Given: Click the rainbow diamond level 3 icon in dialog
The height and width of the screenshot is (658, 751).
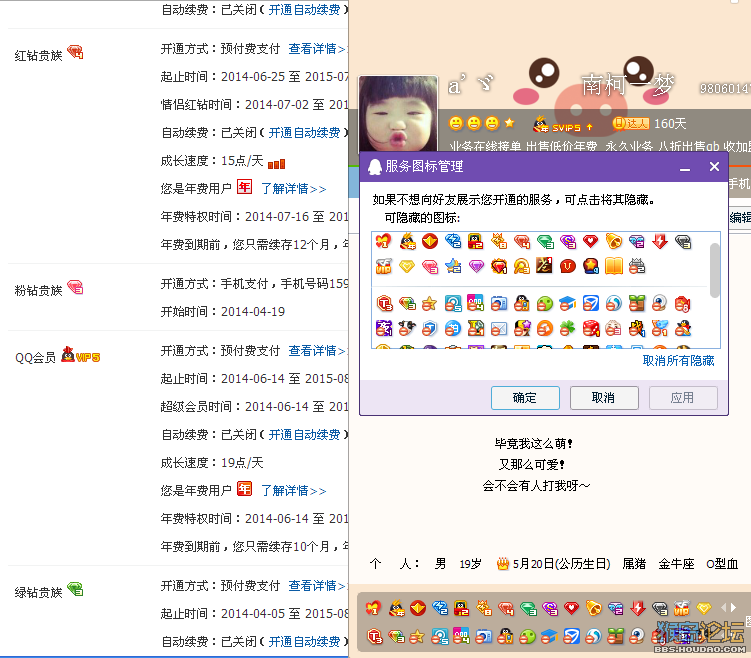Looking at the screenshot, I should pos(407,303).
